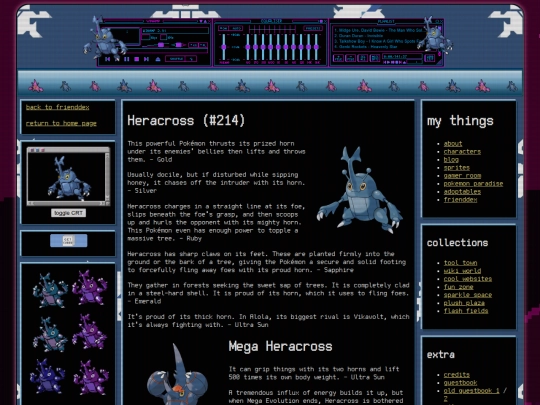Toggle the repeat button beside shuffle
The width and height of the screenshot is (540, 405).
(x=191, y=59)
